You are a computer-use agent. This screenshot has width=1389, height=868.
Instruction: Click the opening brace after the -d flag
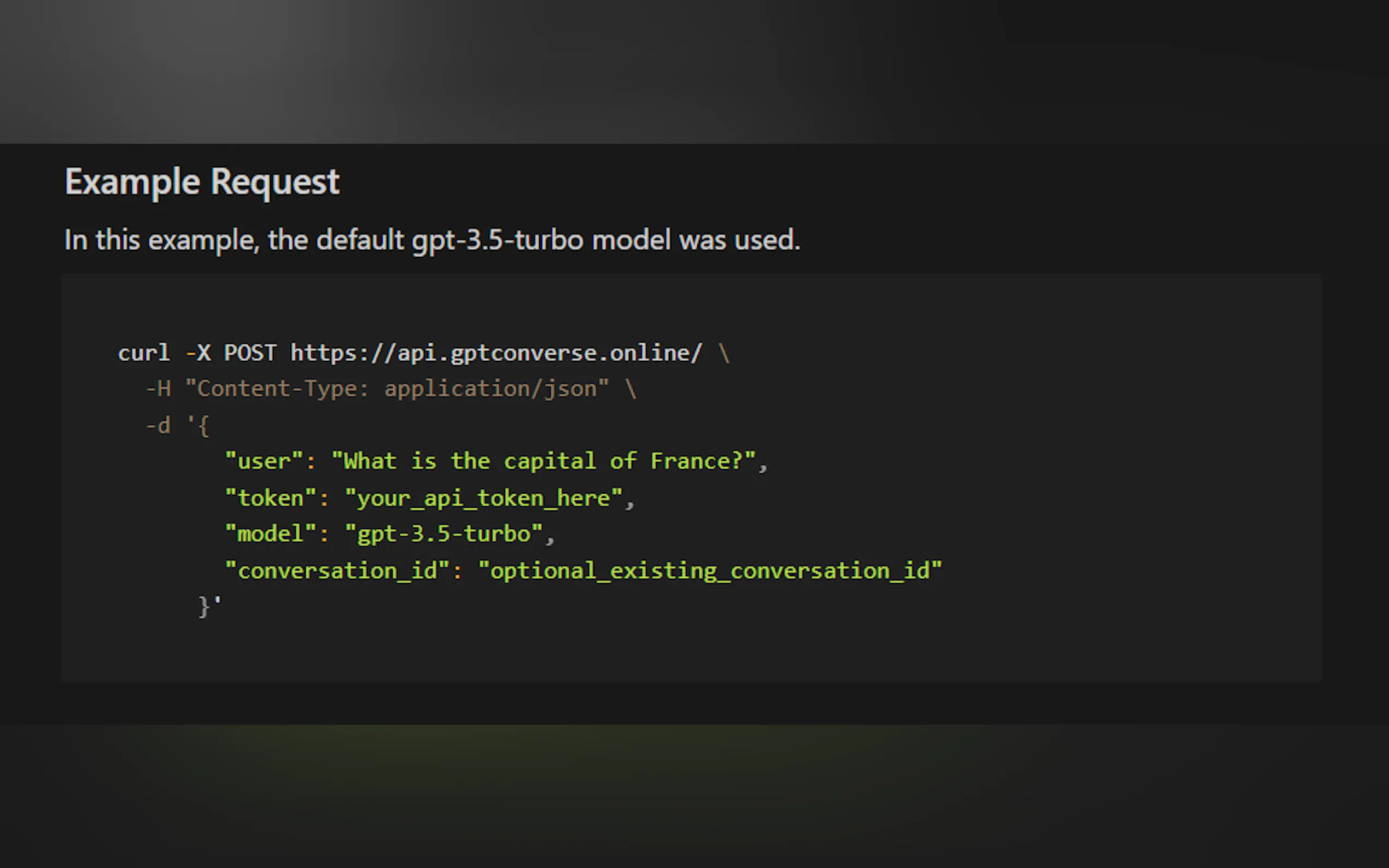[x=204, y=426]
